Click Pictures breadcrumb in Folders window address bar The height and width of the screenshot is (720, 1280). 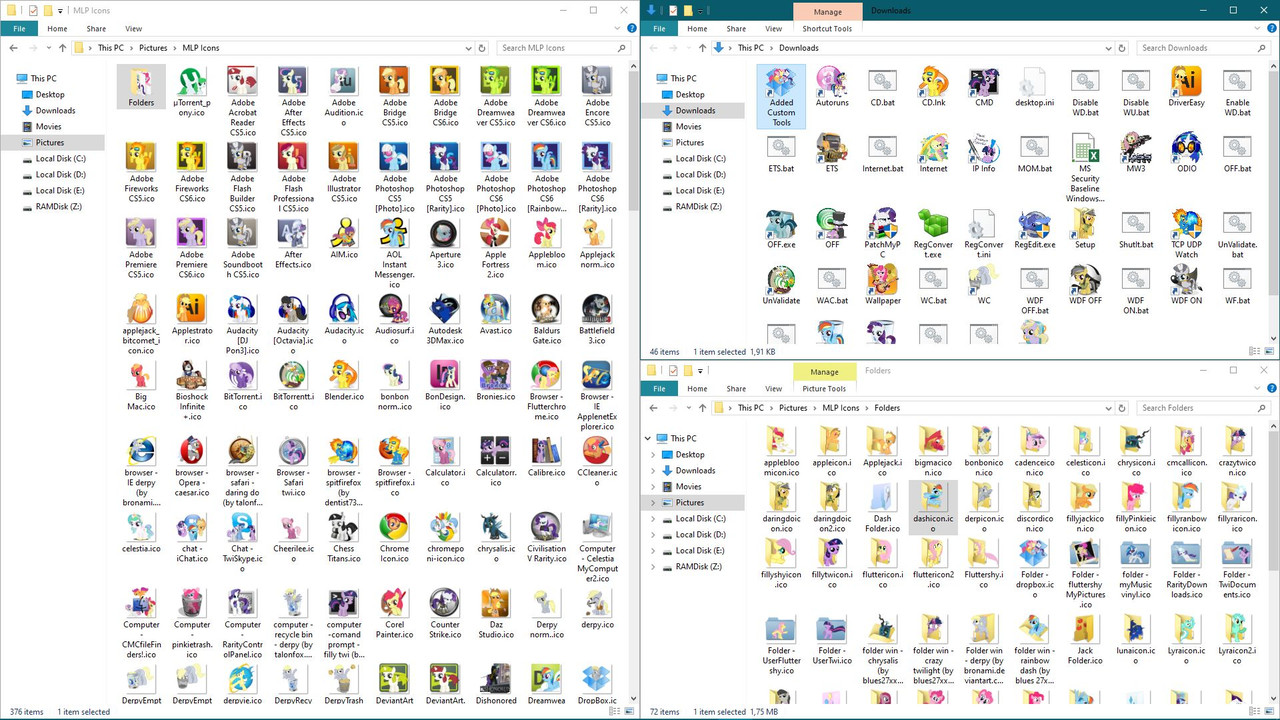tap(793, 408)
